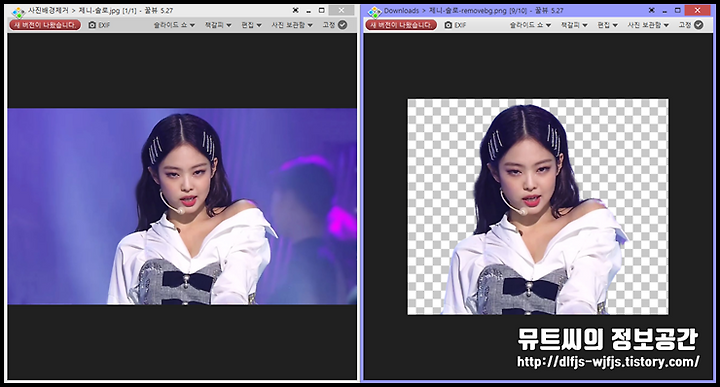The image size is (720, 387).
Task: Click the red new version notice in right window
Action: (x=401, y=25)
